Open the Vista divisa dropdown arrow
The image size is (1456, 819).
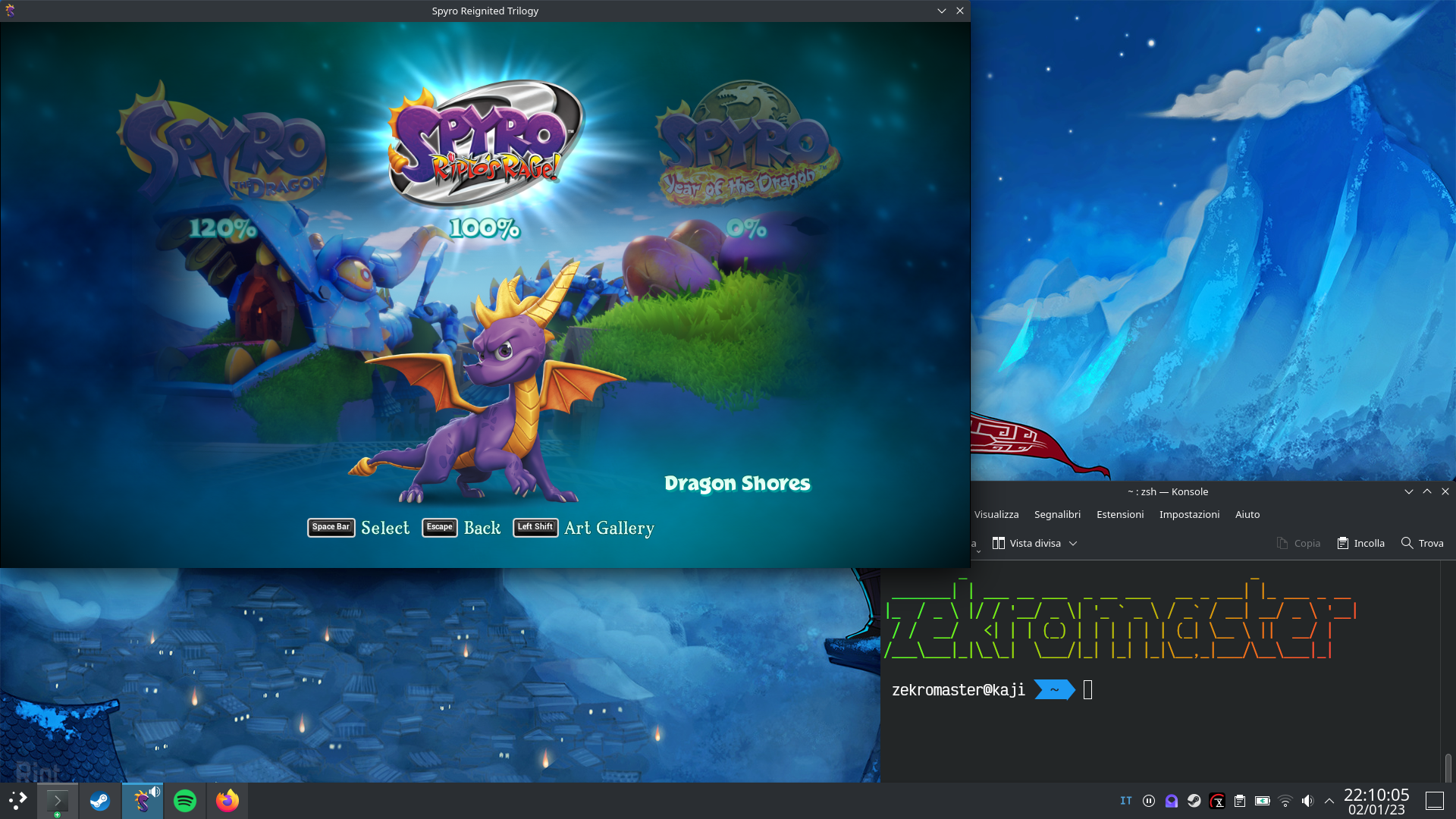[x=1073, y=544]
